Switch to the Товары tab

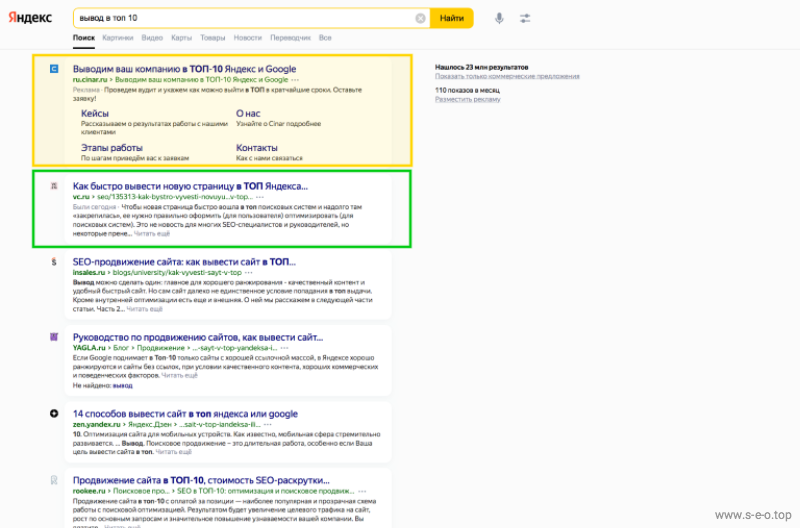(x=213, y=38)
